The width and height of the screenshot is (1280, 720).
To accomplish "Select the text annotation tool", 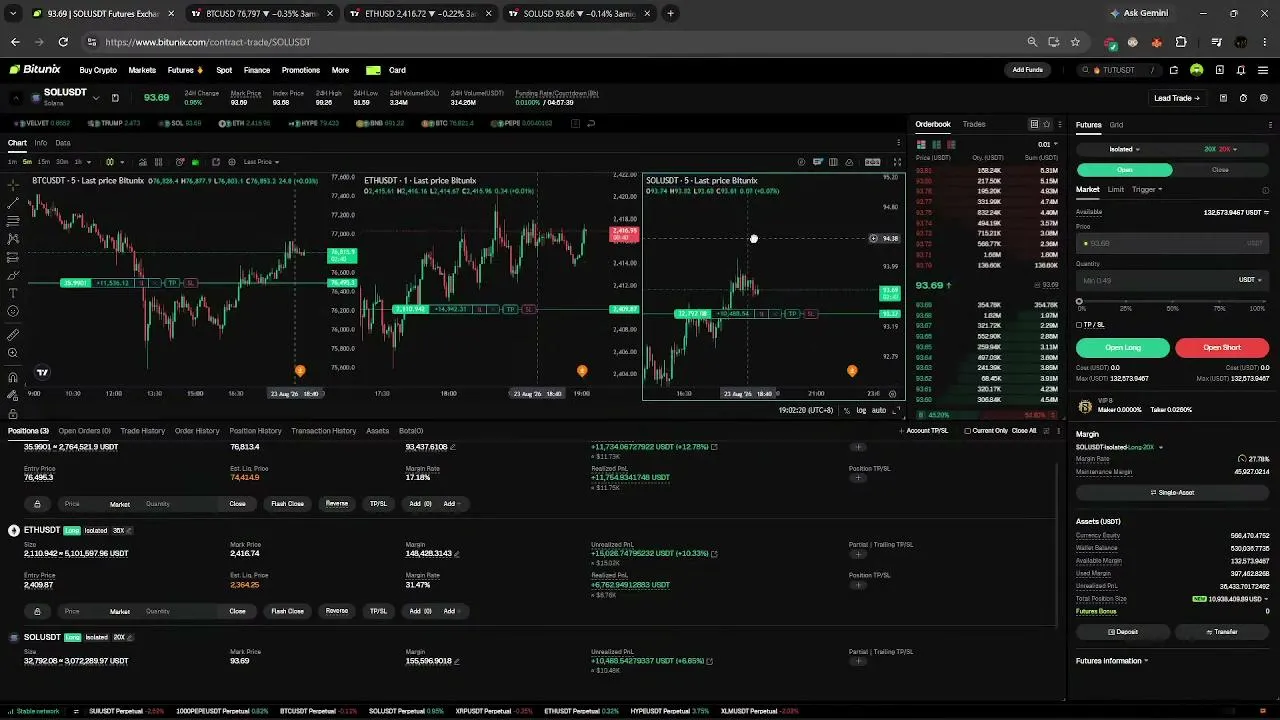I will [13, 293].
